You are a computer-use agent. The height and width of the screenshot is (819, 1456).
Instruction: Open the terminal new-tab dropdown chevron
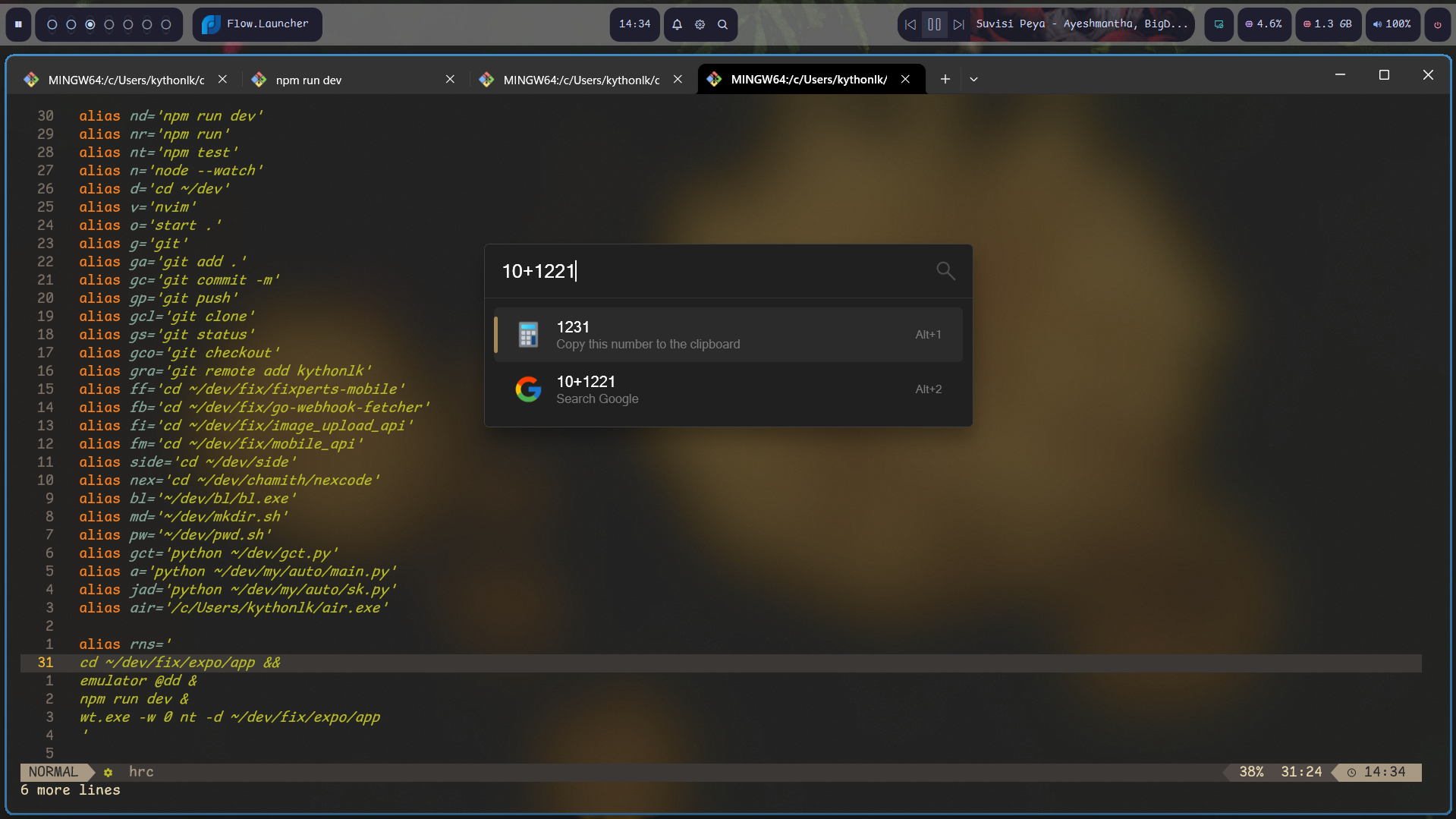[973, 79]
